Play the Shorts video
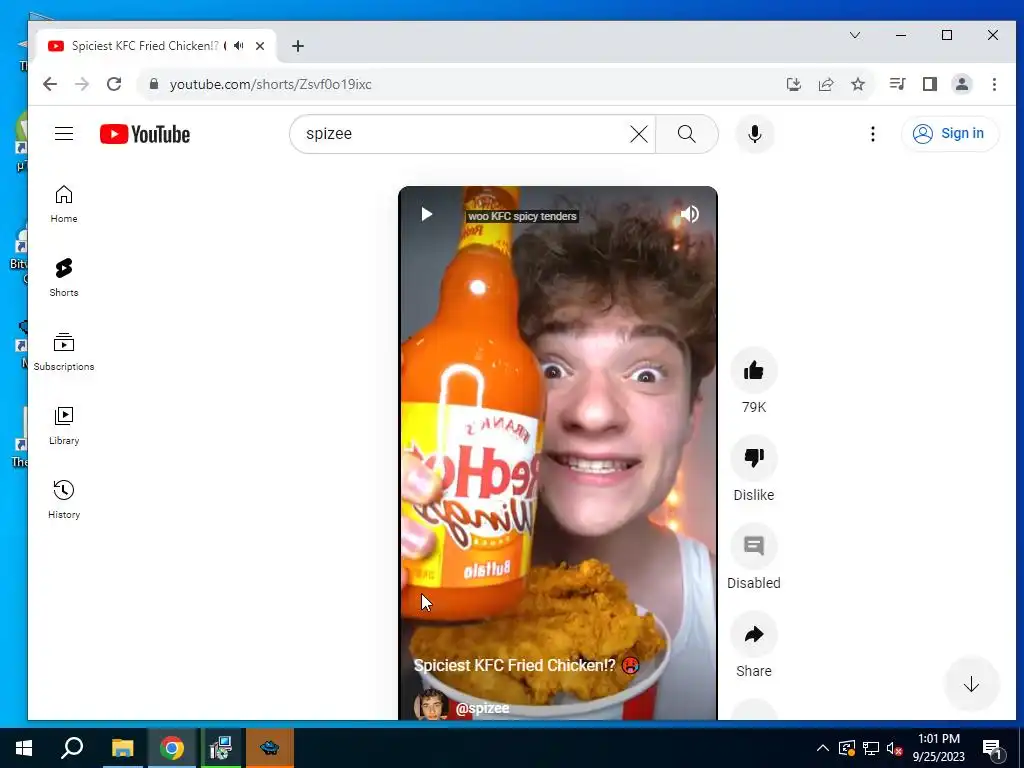The height and width of the screenshot is (768, 1024). 426,214
